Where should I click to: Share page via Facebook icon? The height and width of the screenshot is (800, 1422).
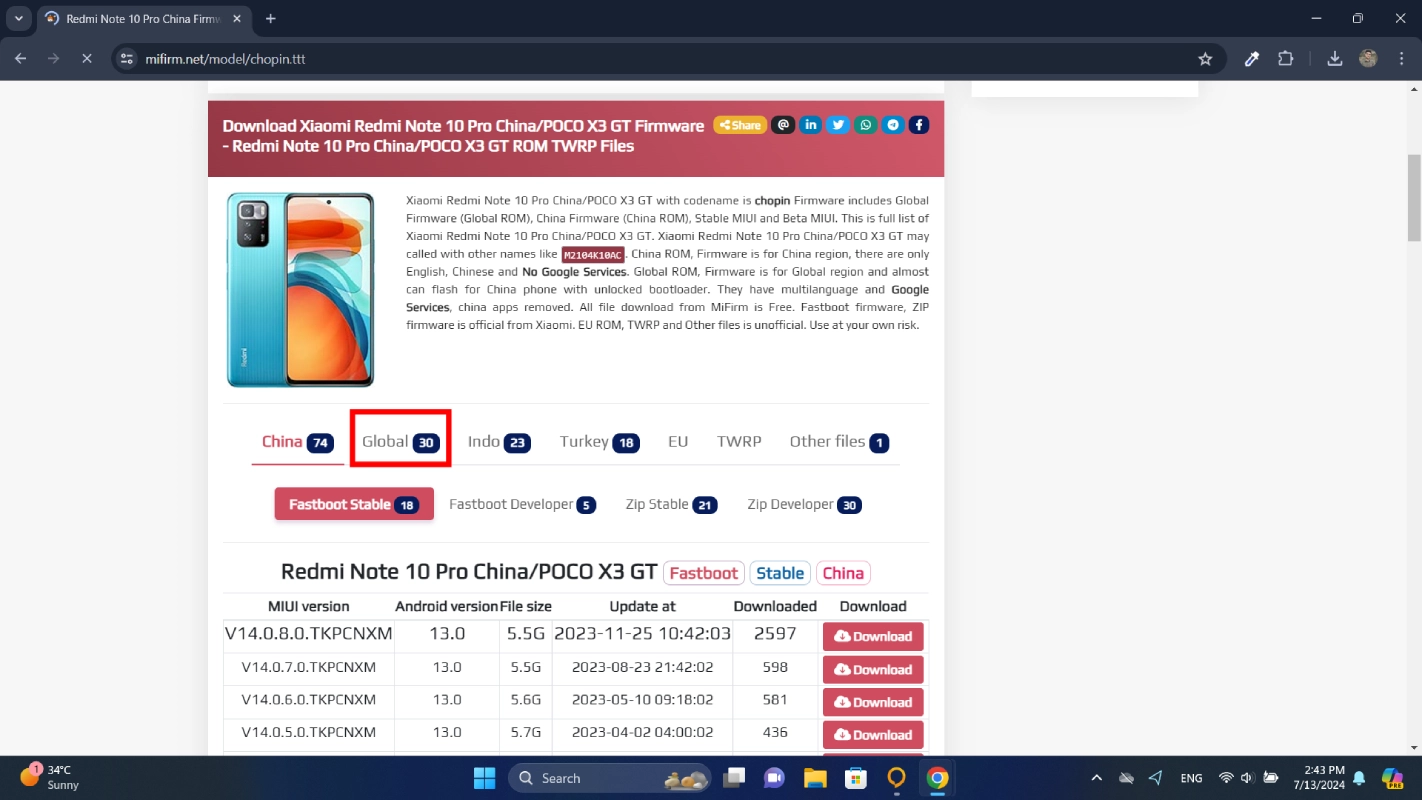coord(919,125)
